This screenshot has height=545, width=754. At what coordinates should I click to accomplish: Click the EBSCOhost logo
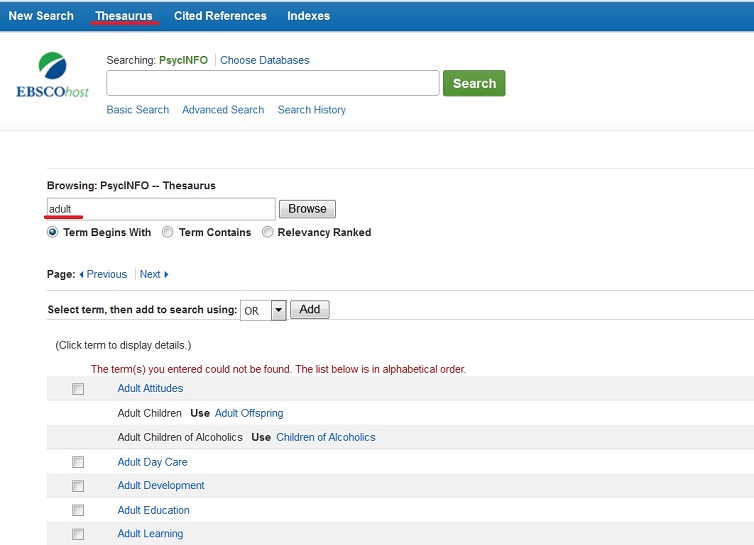pyautogui.click(x=52, y=75)
